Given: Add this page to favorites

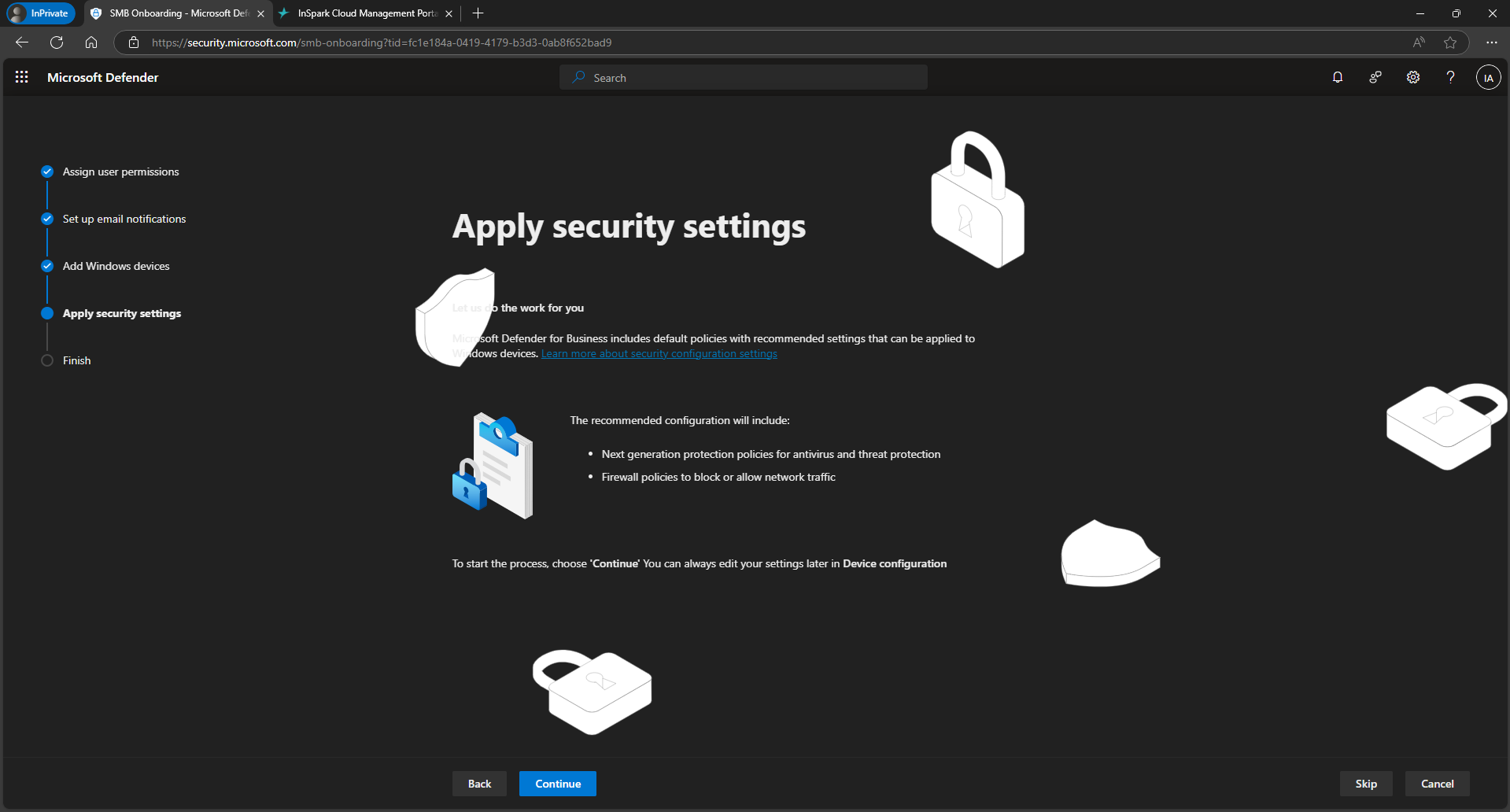Looking at the screenshot, I should pyautogui.click(x=1450, y=42).
